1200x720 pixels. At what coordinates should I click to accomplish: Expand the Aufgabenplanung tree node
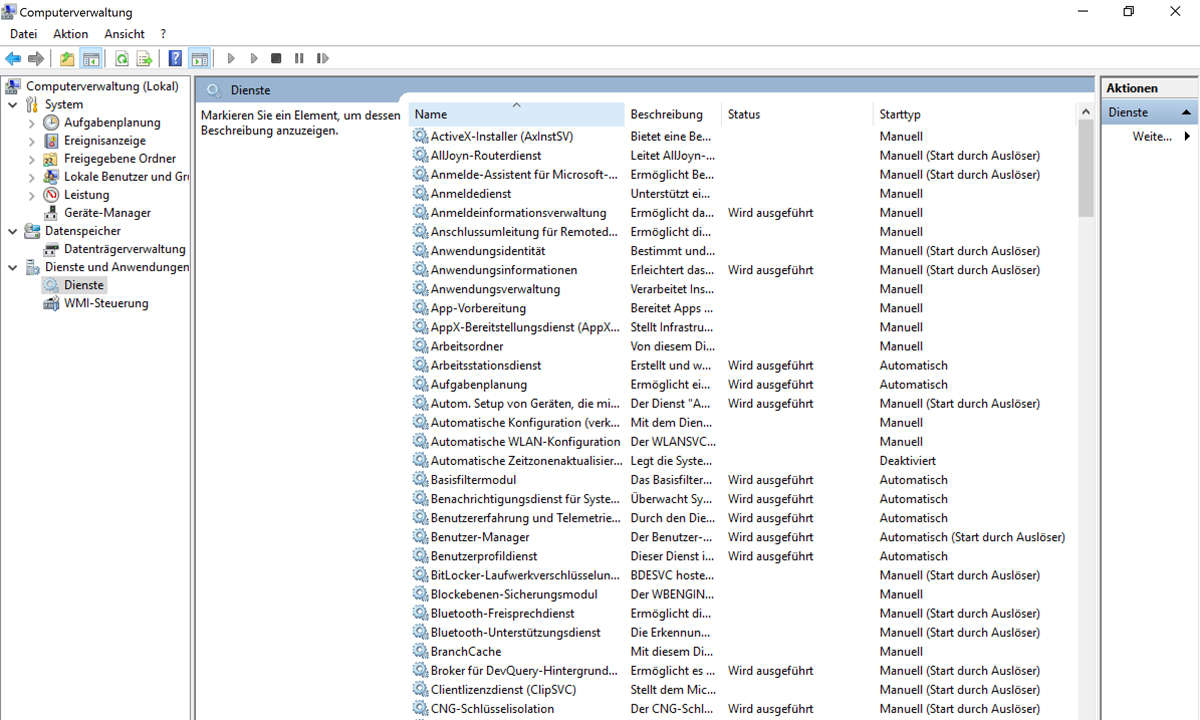point(31,123)
